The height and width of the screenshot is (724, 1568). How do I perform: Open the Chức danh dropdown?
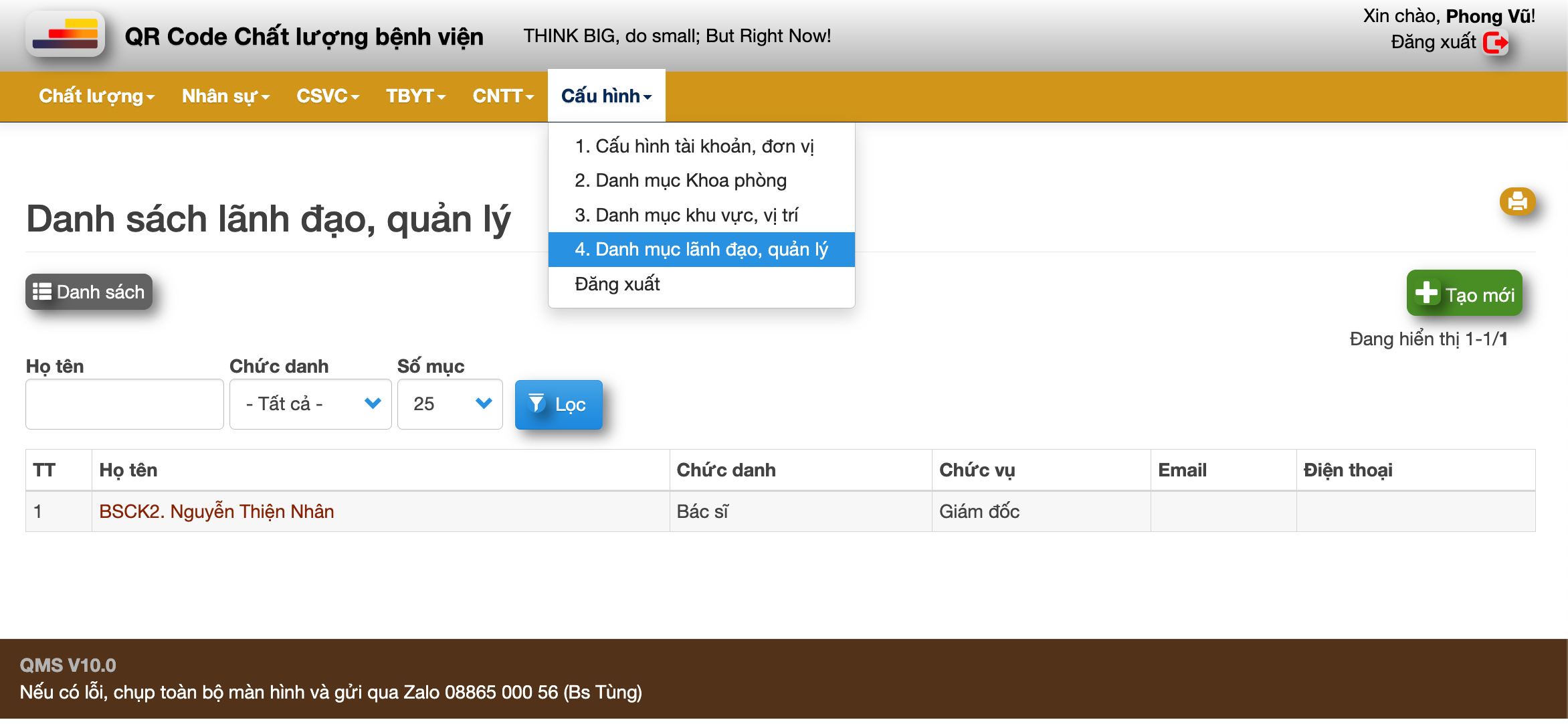(310, 404)
